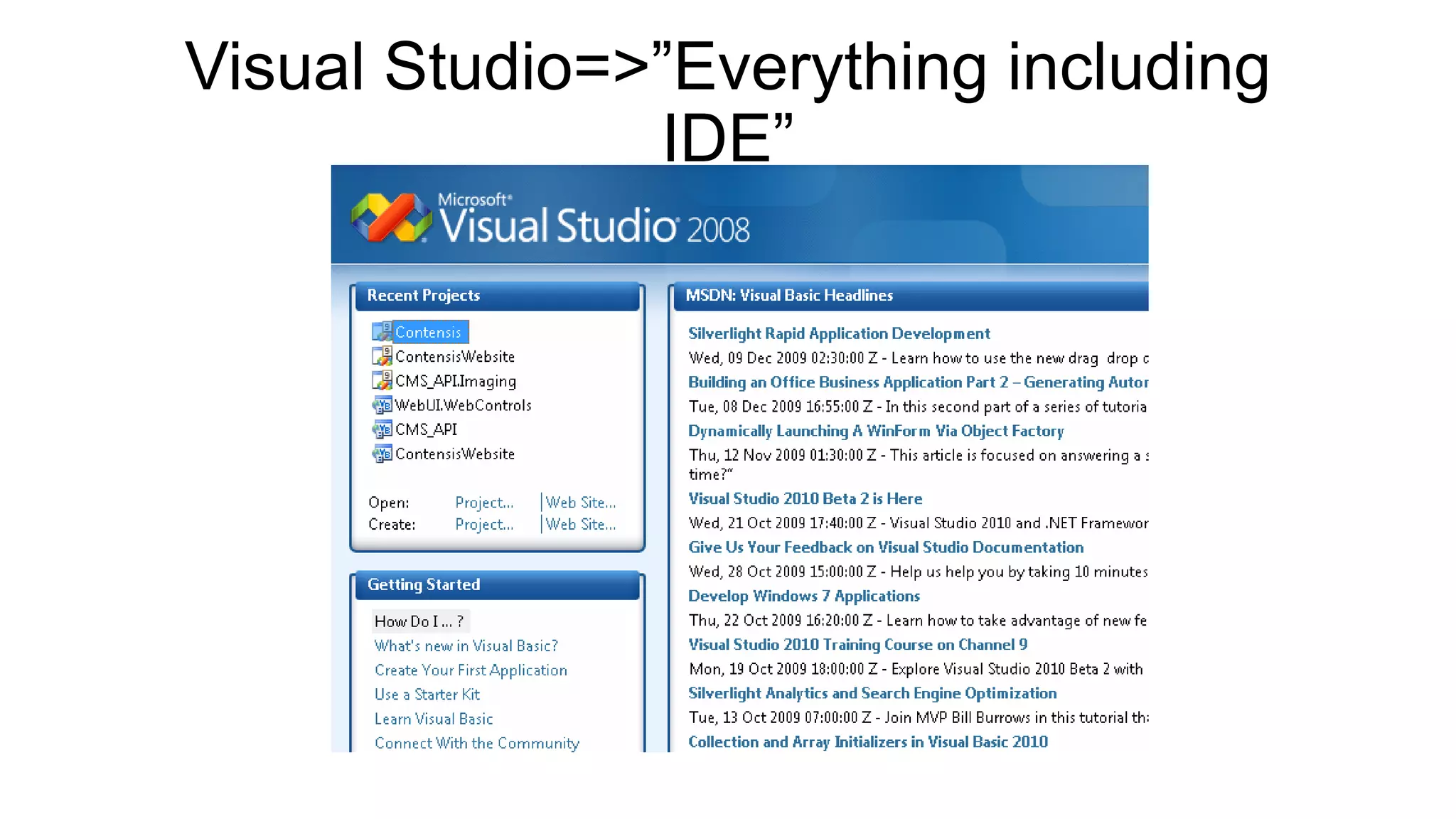Click the first ContensisWebsite solution icon
Viewport: 1456px width, 819px height.
382,356
